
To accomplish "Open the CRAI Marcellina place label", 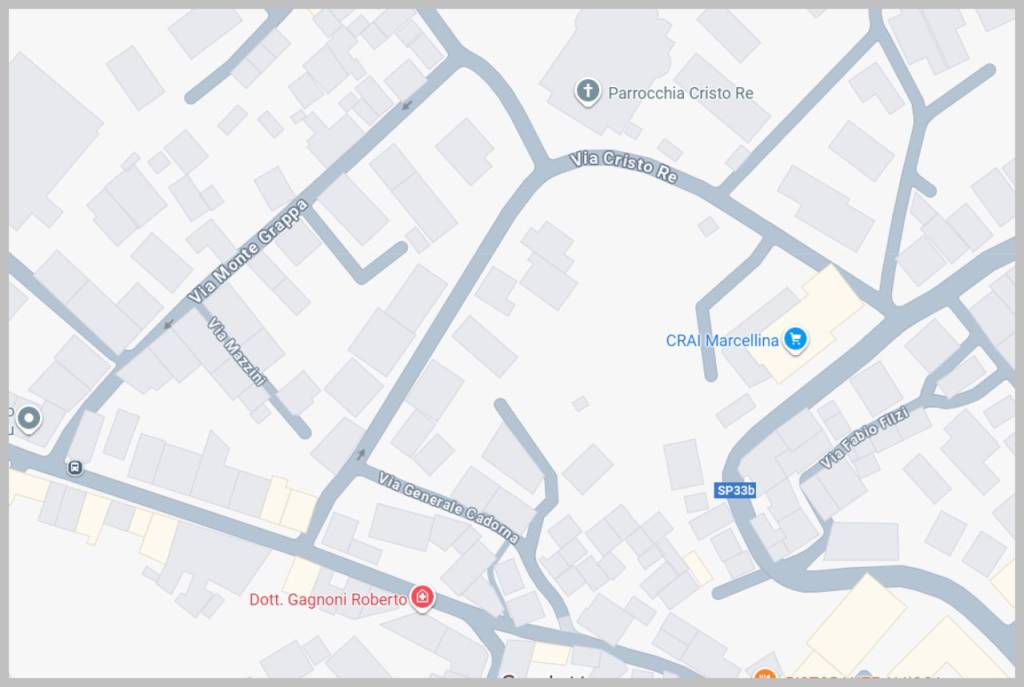I will coord(722,340).
